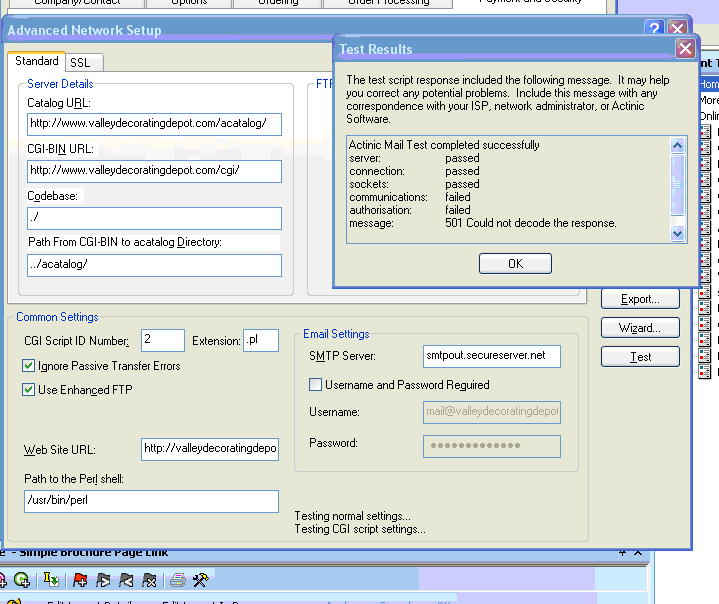Select the Standard tab
Screen dimensions: 719x604
tap(37, 62)
